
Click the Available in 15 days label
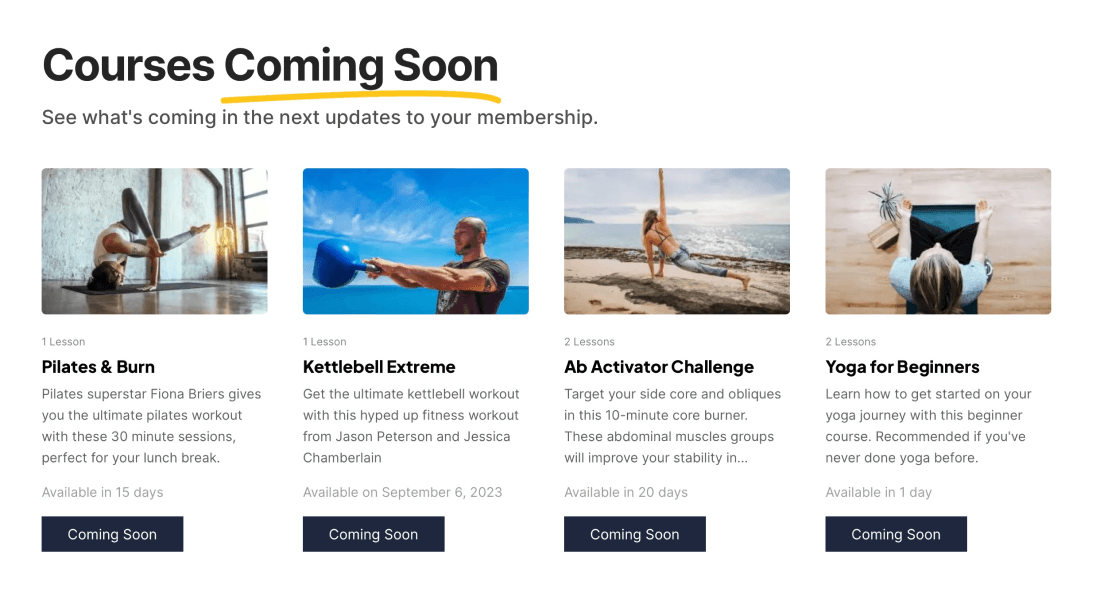tap(102, 492)
